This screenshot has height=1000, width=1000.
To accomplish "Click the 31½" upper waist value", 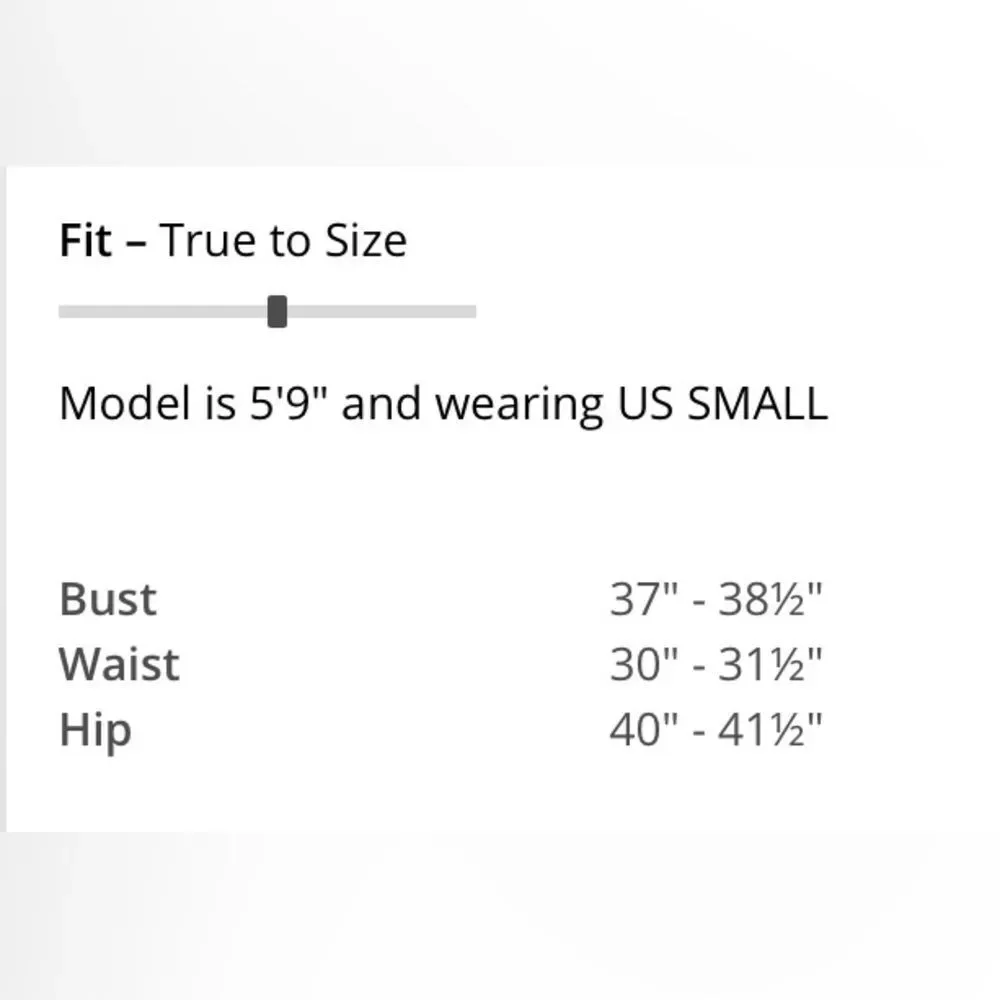I will click(770, 665).
